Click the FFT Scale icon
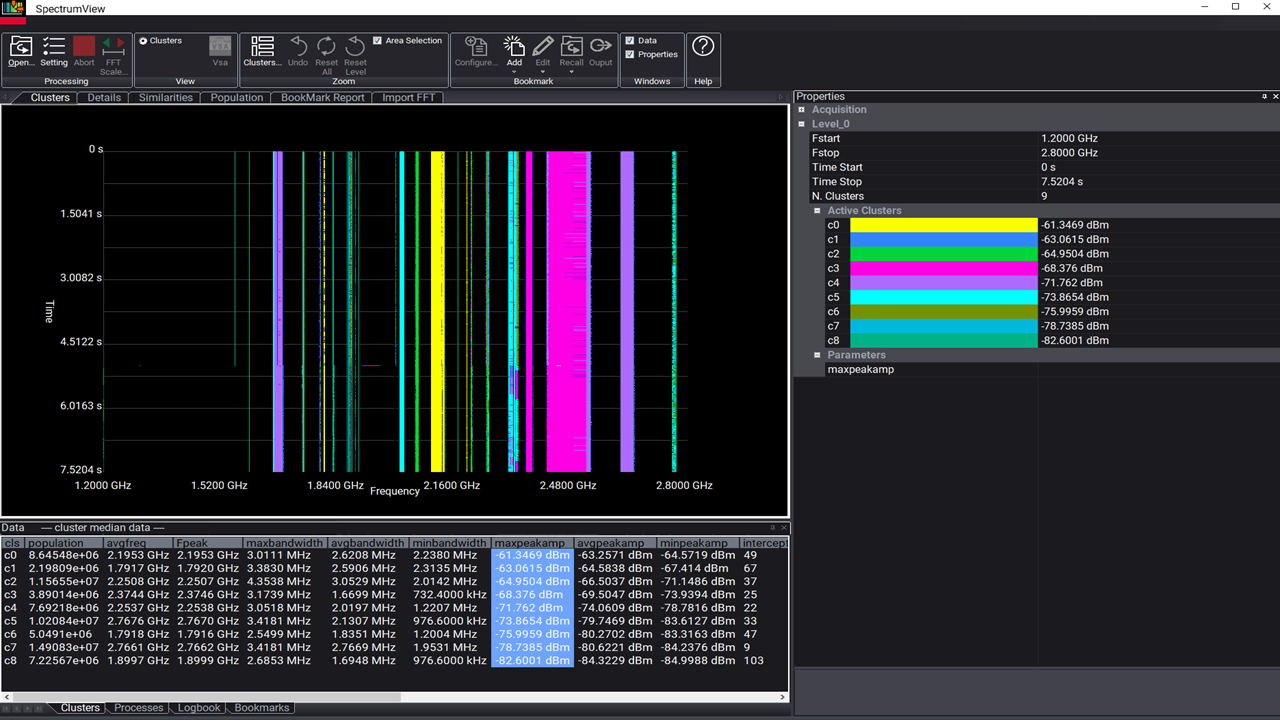 (x=114, y=47)
